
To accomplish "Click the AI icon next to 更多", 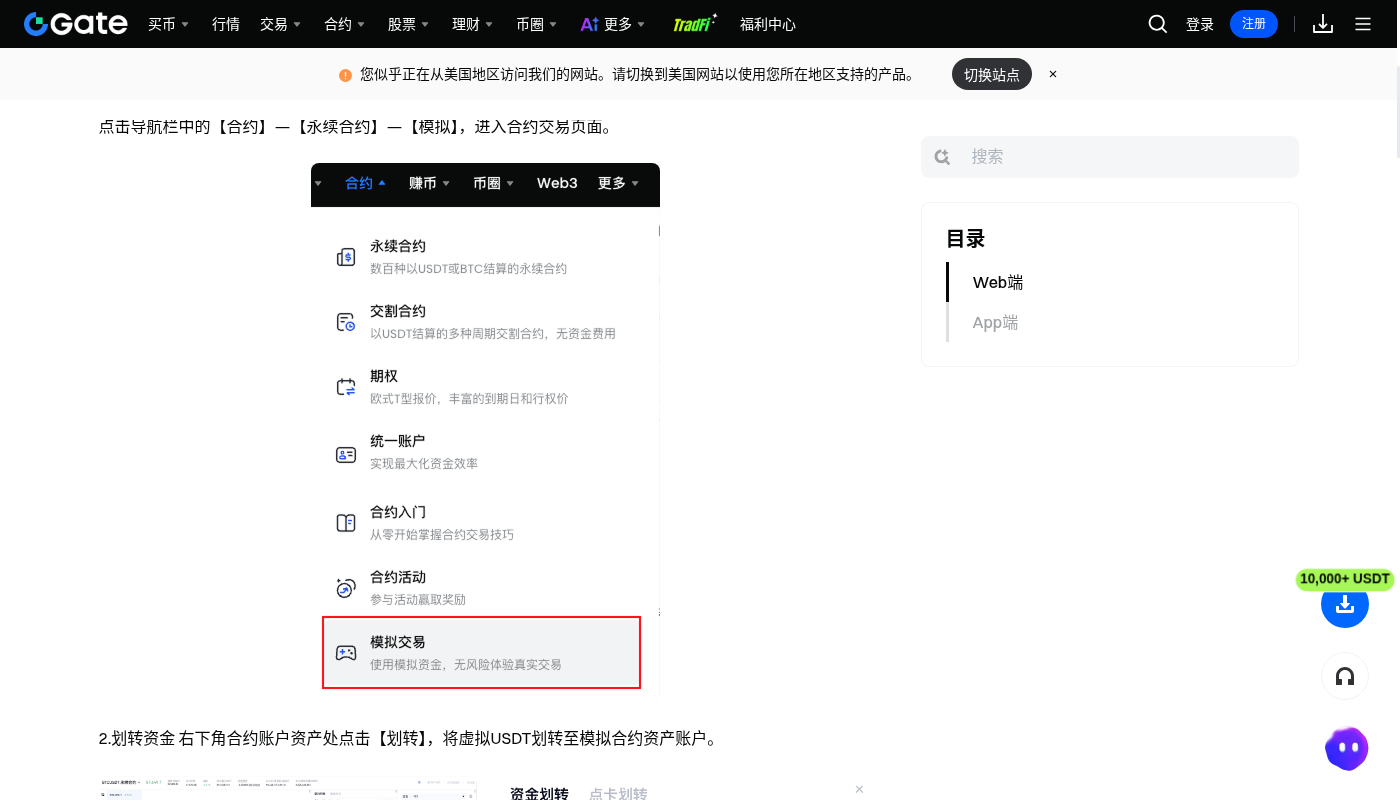I will pos(589,24).
